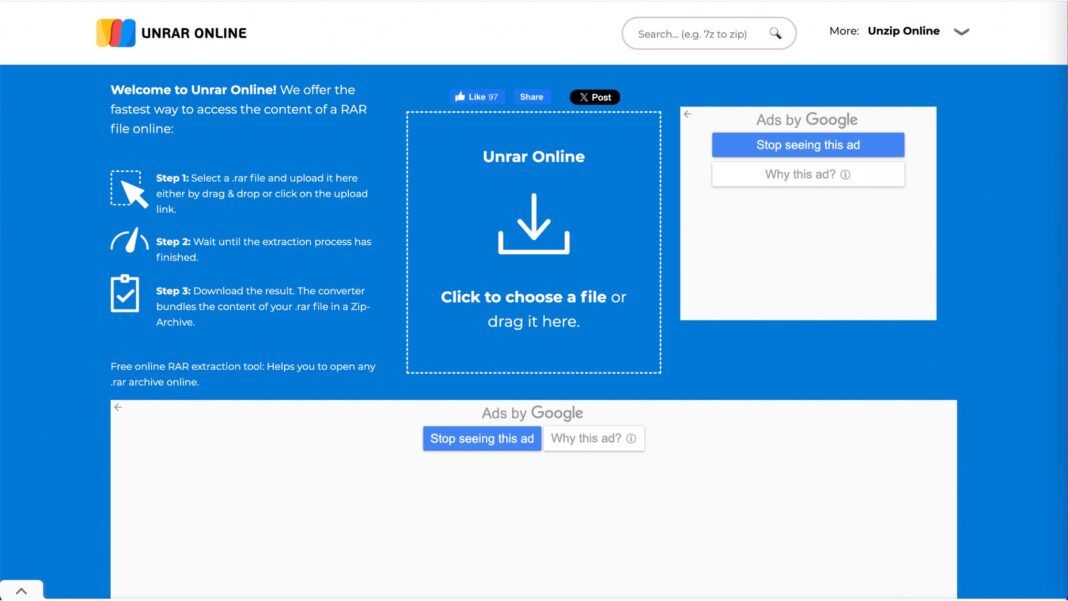Click the cursor arrow icon for Step 1
Viewport: 1068px width, 601px height.
tap(129, 188)
